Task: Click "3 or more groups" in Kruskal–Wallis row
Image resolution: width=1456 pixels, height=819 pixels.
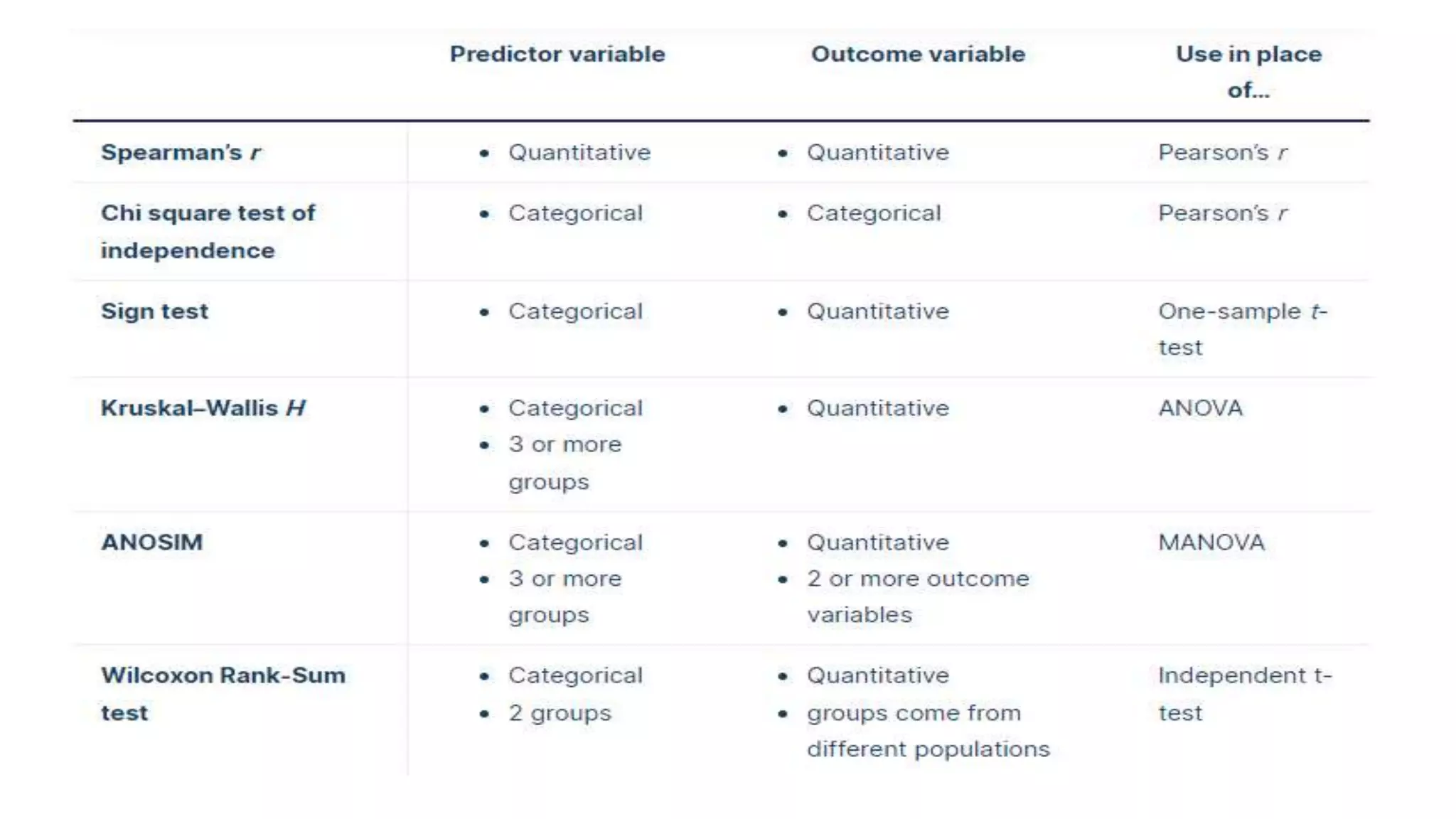Action: 564,463
